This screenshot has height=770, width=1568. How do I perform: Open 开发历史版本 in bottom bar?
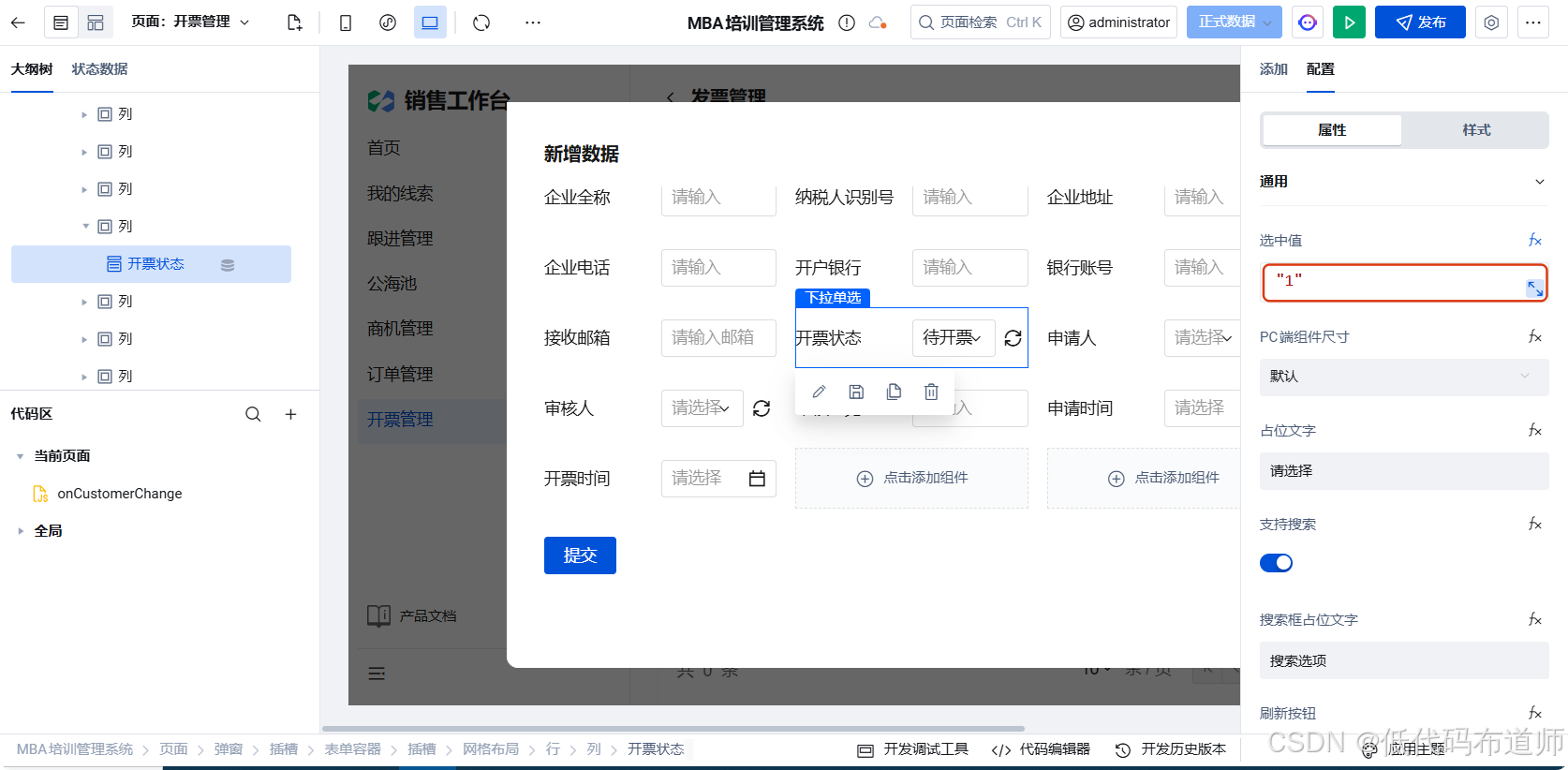(1171, 749)
